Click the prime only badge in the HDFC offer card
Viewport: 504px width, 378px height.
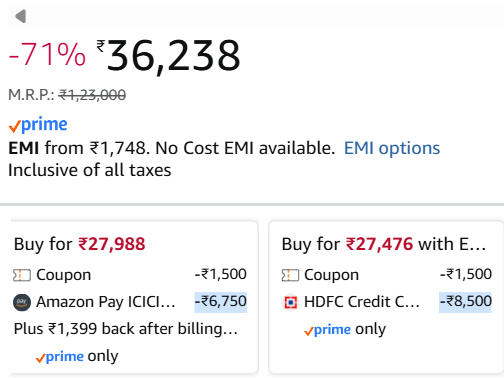pos(345,329)
